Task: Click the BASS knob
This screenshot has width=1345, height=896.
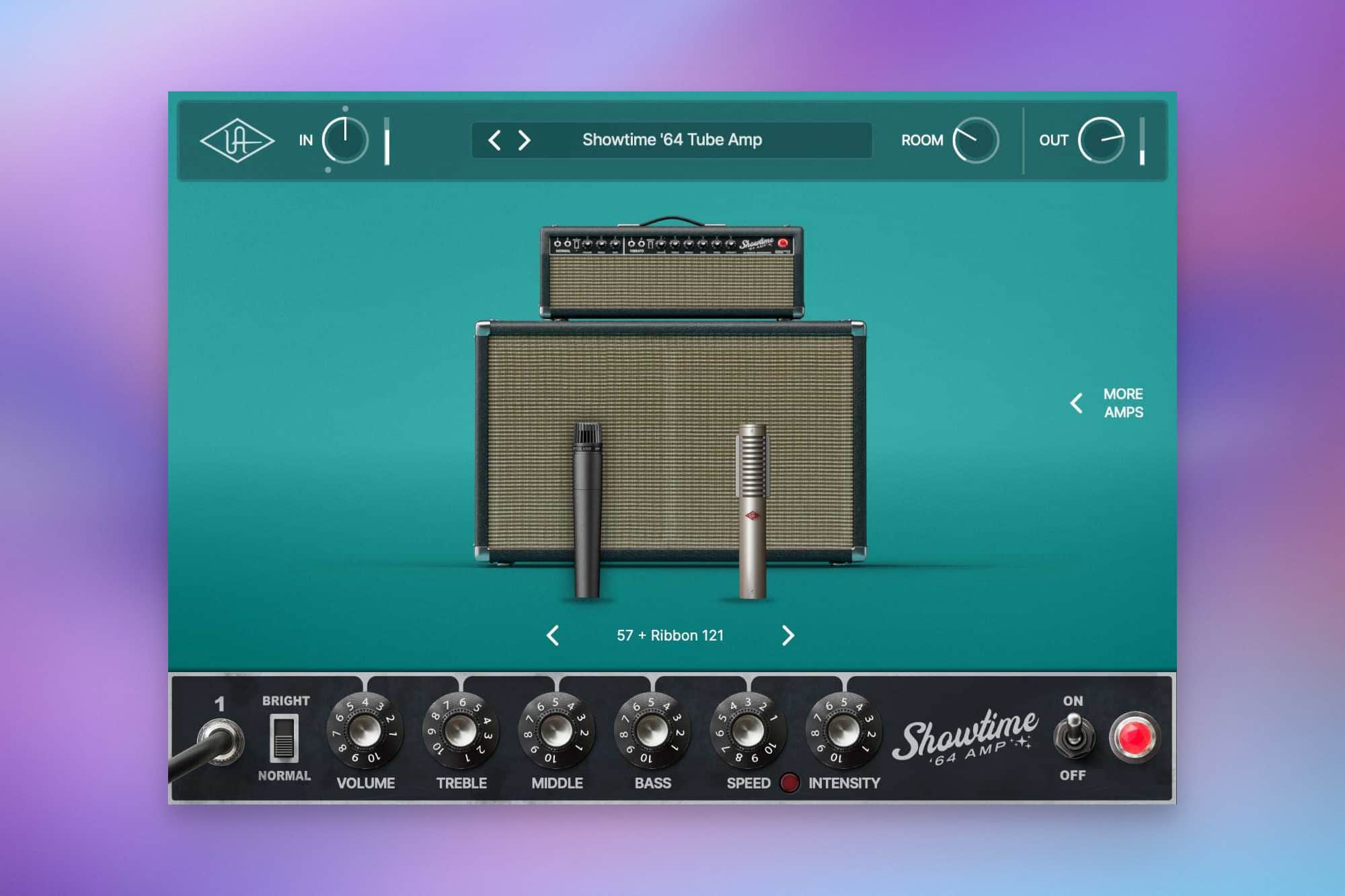Action: coord(652,731)
